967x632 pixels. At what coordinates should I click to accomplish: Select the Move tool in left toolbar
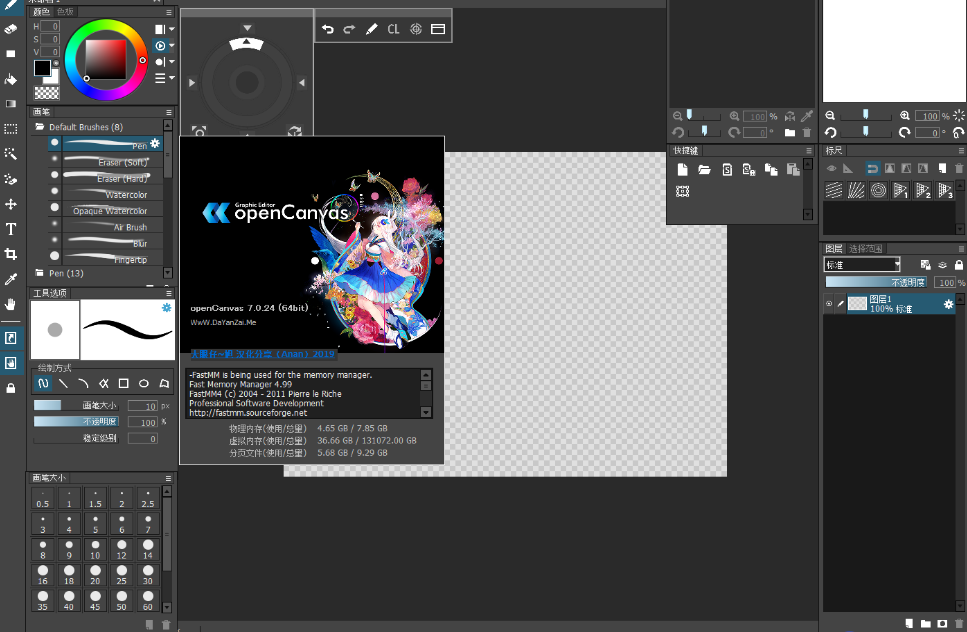pos(11,204)
